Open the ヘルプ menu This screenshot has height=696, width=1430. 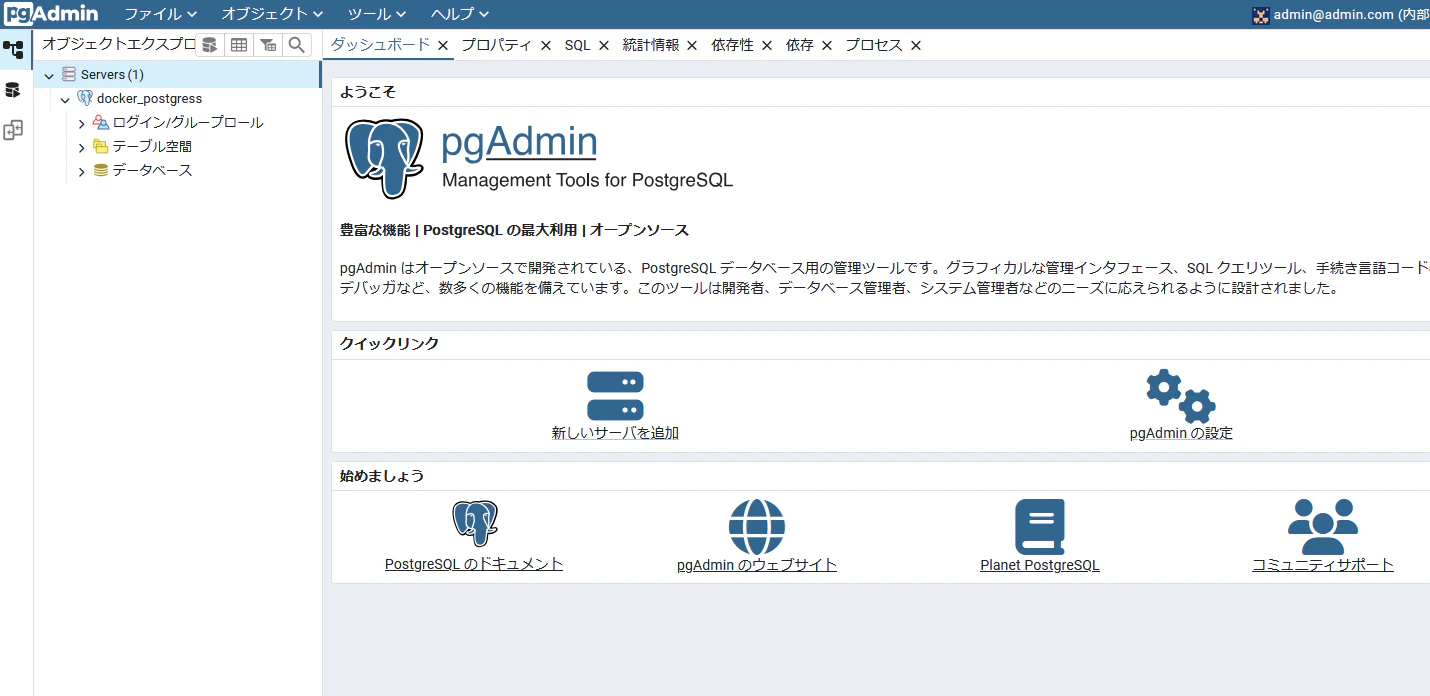tap(460, 14)
